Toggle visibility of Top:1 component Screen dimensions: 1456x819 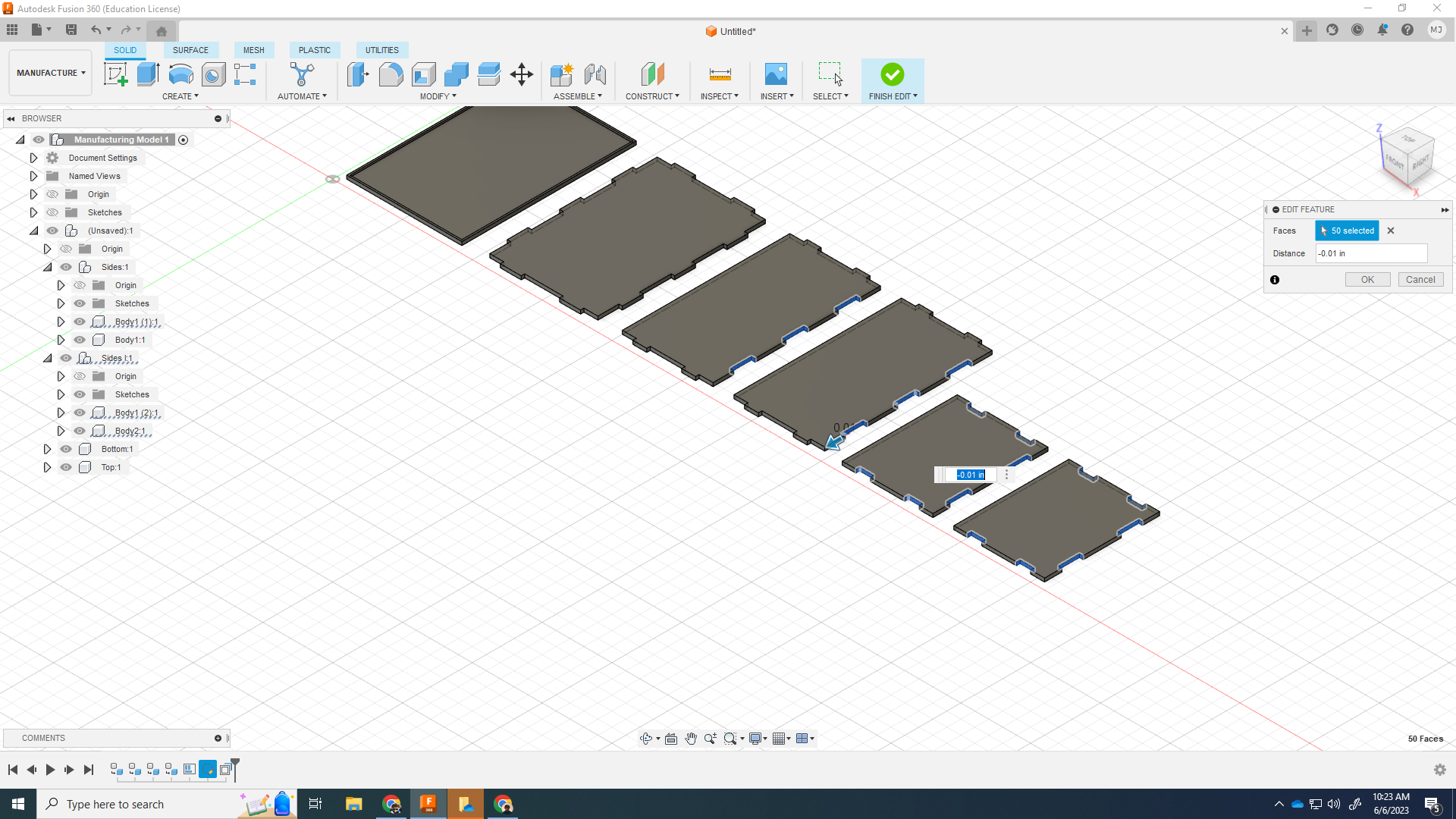pos(66,467)
